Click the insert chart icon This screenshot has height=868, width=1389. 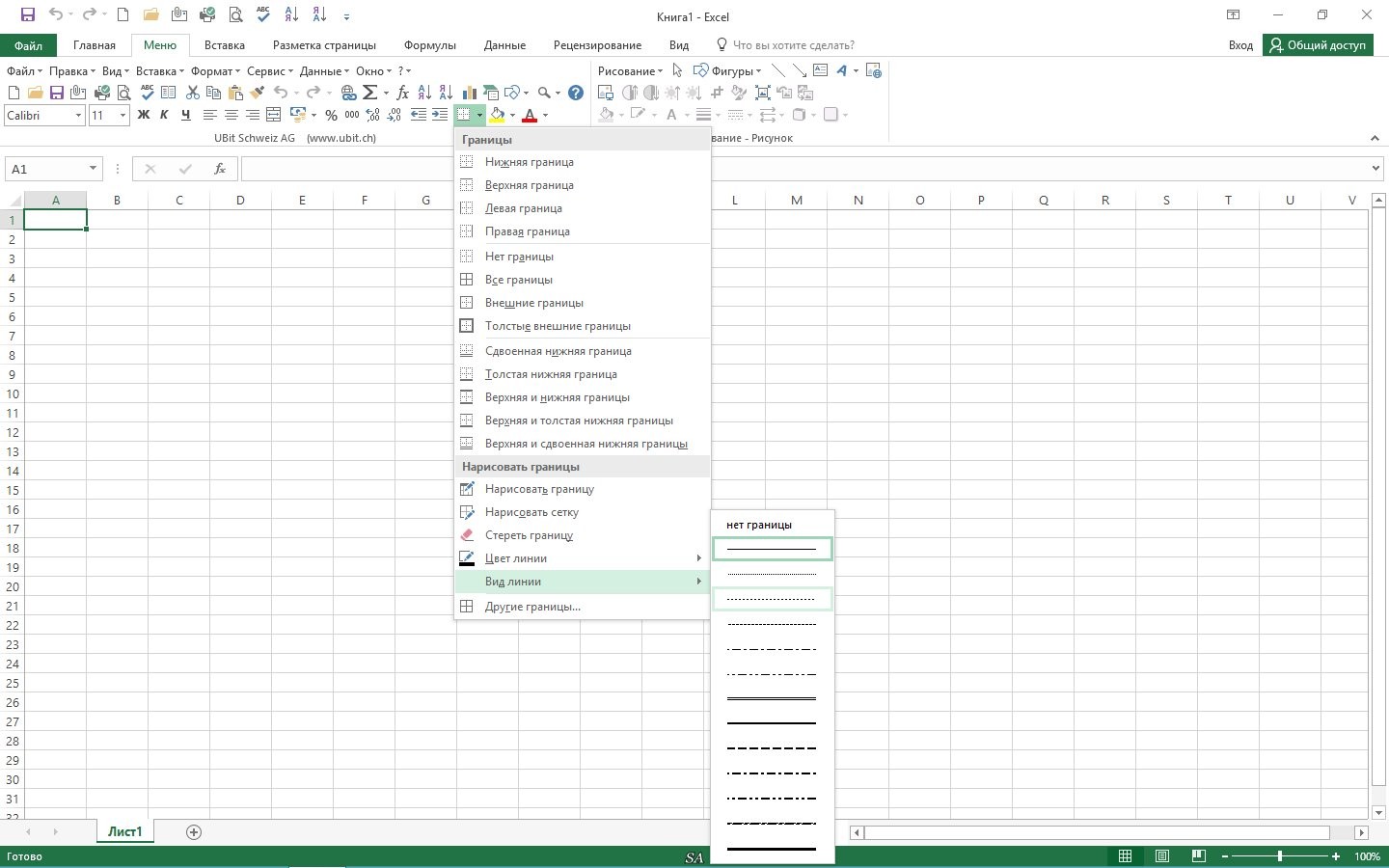[x=469, y=93]
